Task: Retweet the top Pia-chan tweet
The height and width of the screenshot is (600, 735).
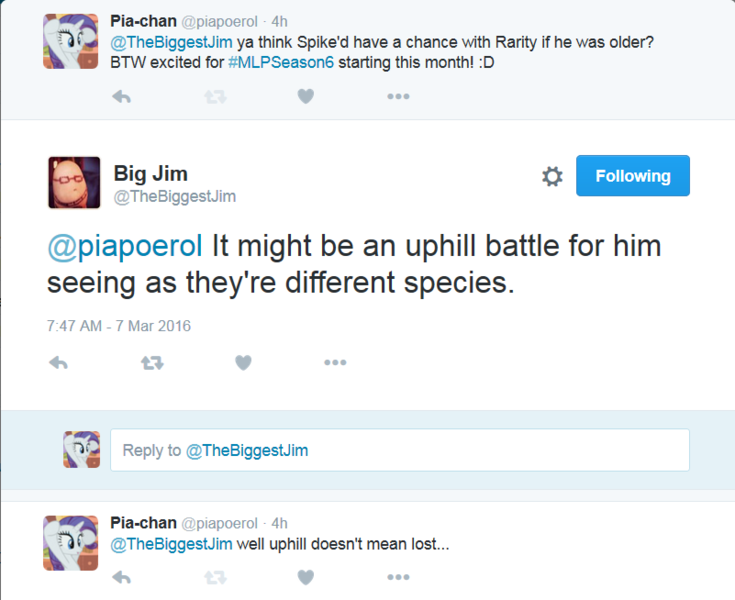Action: (215, 96)
